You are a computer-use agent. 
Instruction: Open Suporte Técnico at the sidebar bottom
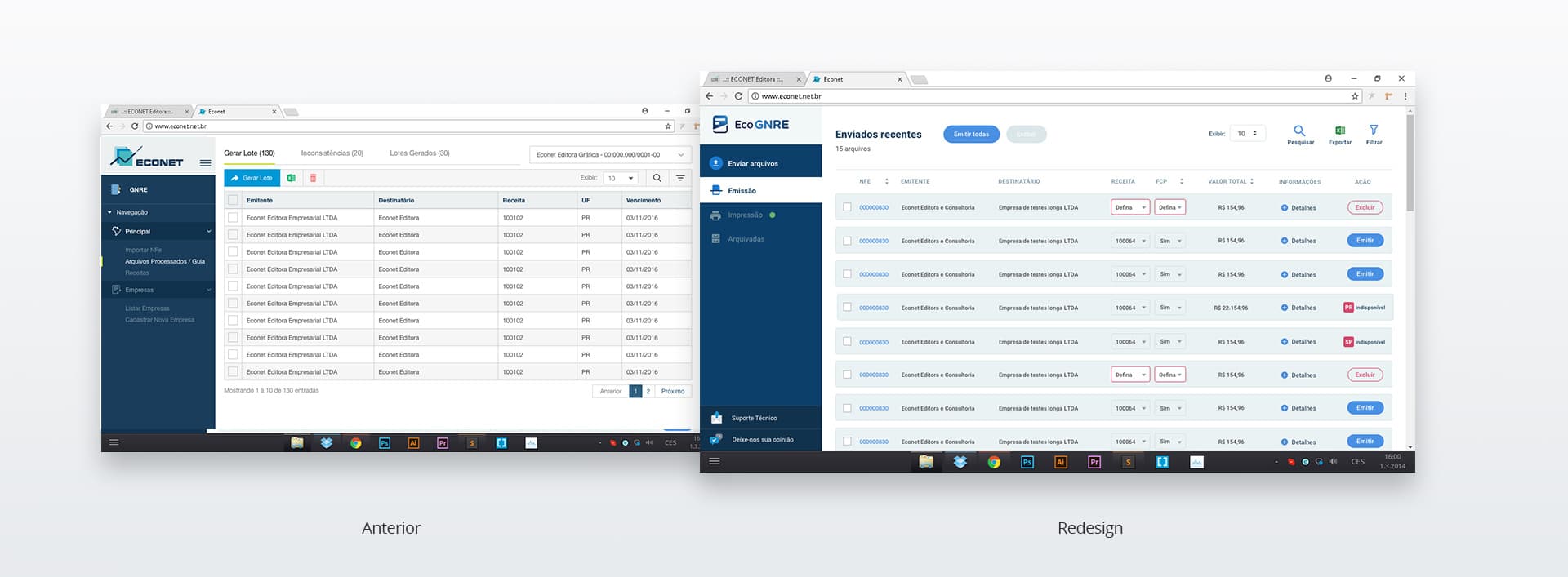(760, 418)
